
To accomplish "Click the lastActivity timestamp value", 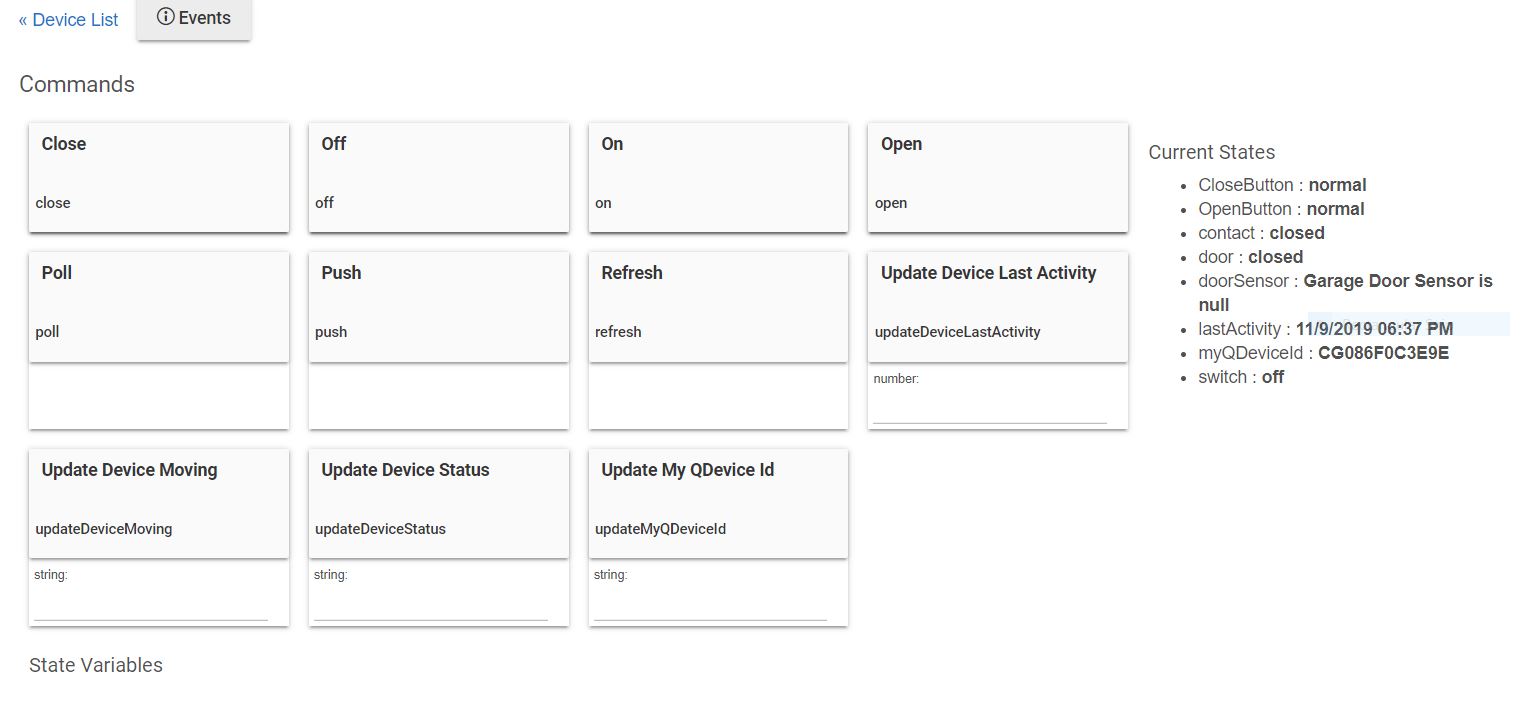I will coord(1374,329).
